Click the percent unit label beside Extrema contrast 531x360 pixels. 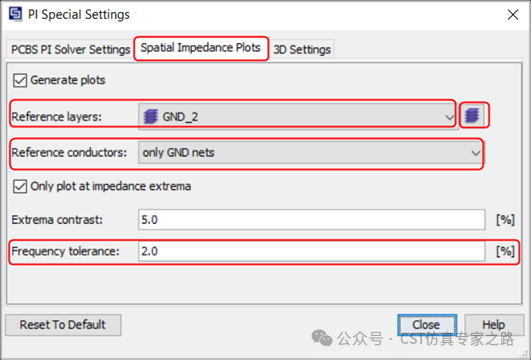[505, 220]
